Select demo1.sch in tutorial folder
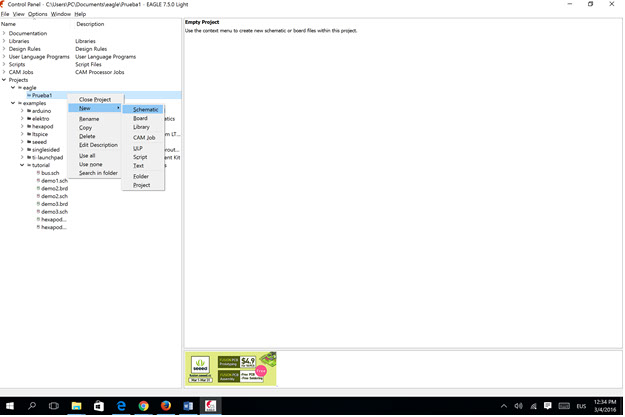This screenshot has height=417, width=625. pos(54,181)
